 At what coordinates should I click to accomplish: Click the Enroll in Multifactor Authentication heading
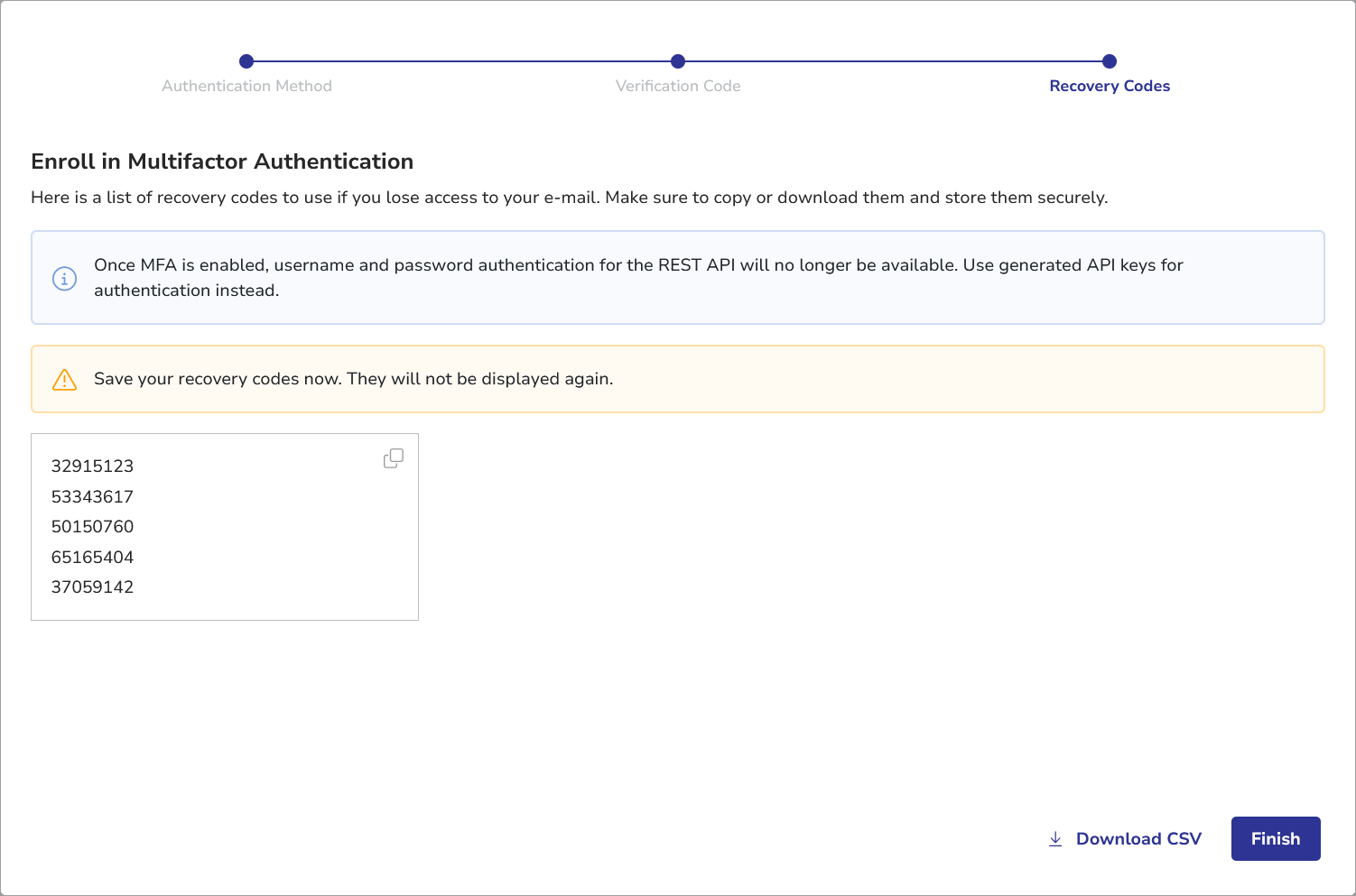tap(222, 162)
